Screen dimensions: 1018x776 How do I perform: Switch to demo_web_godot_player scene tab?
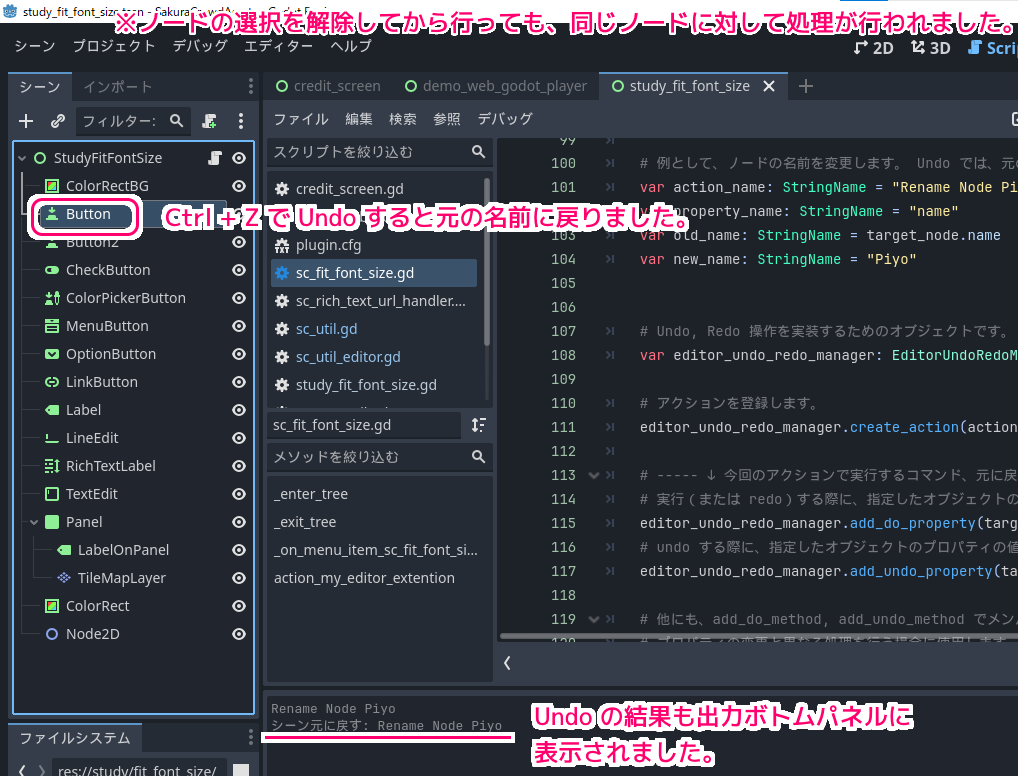click(496, 86)
